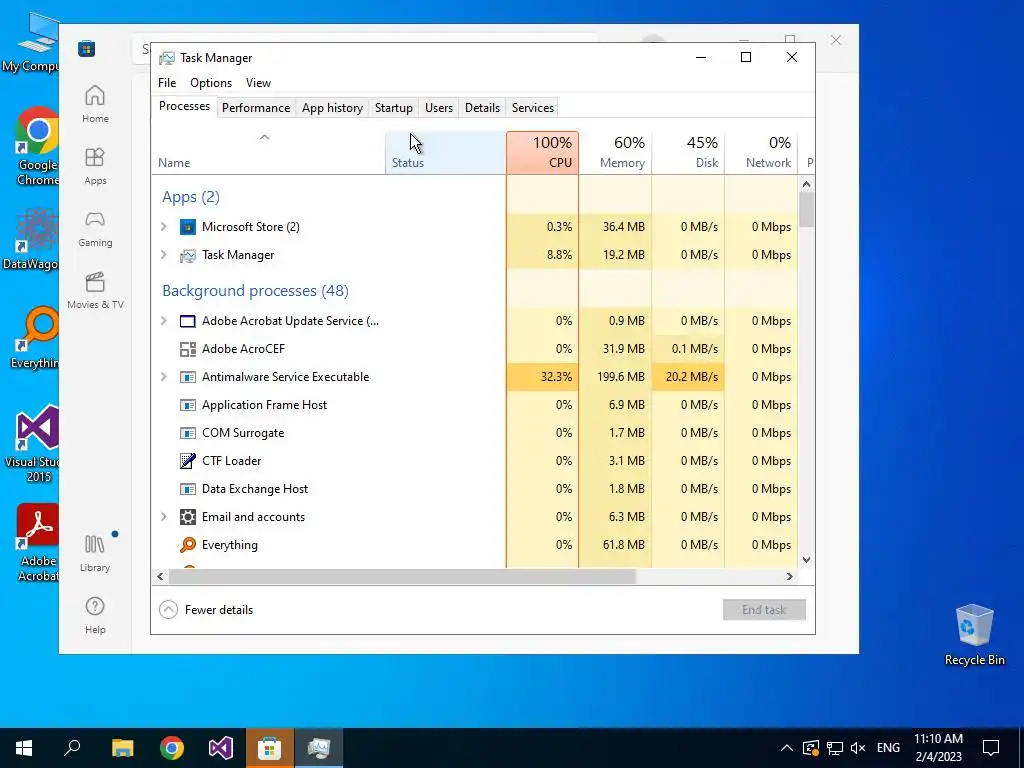The image size is (1024, 768).
Task: Sort by the CPU column header
Action: coord(542,153)
